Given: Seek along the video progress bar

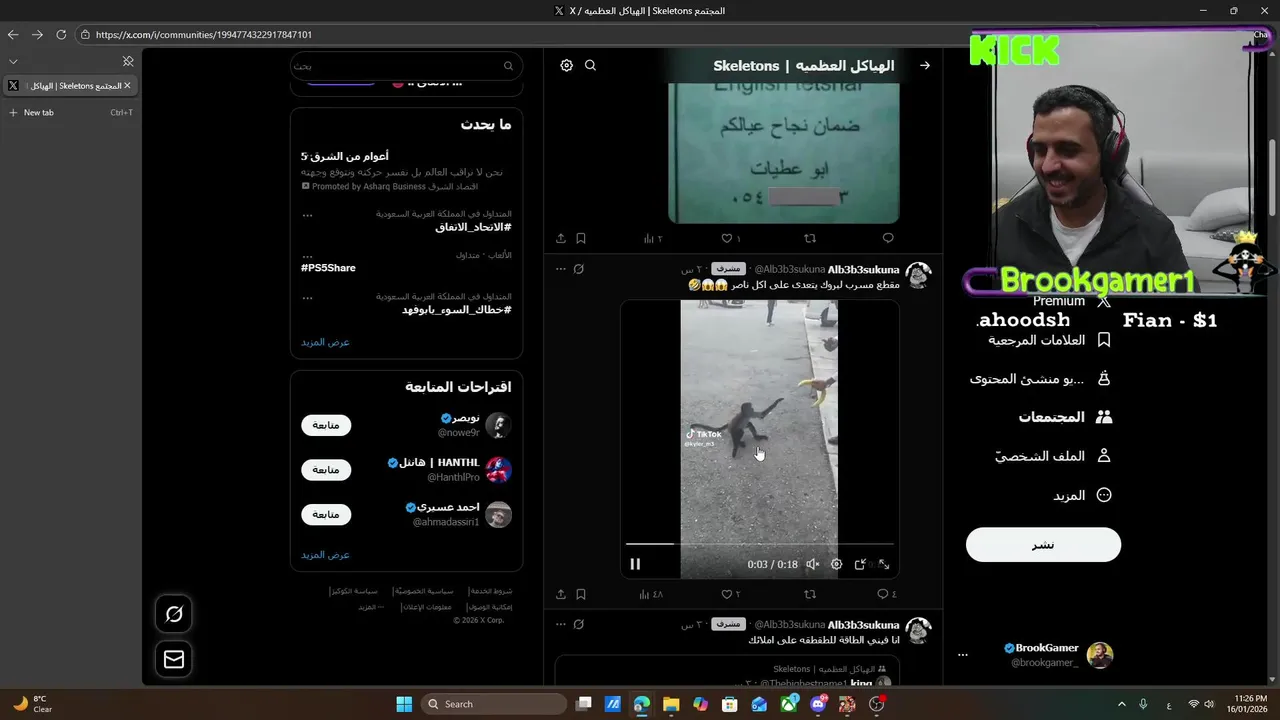Looking at the screenshot, I should 760,544.
